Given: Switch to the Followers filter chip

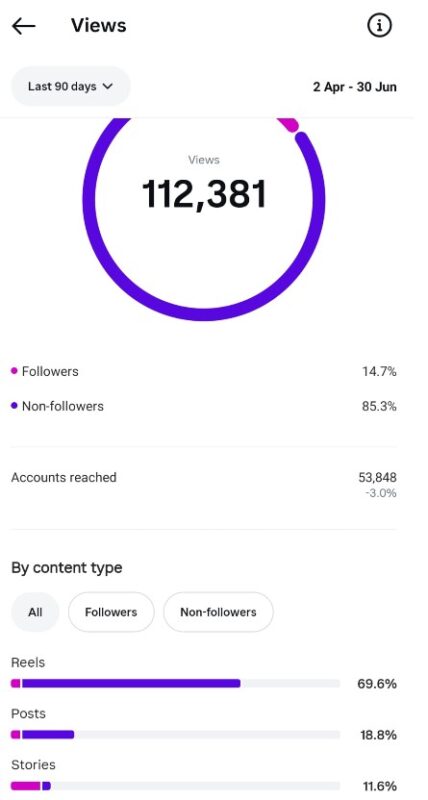Looking at the screenshot, I should (x=111, y=612).
